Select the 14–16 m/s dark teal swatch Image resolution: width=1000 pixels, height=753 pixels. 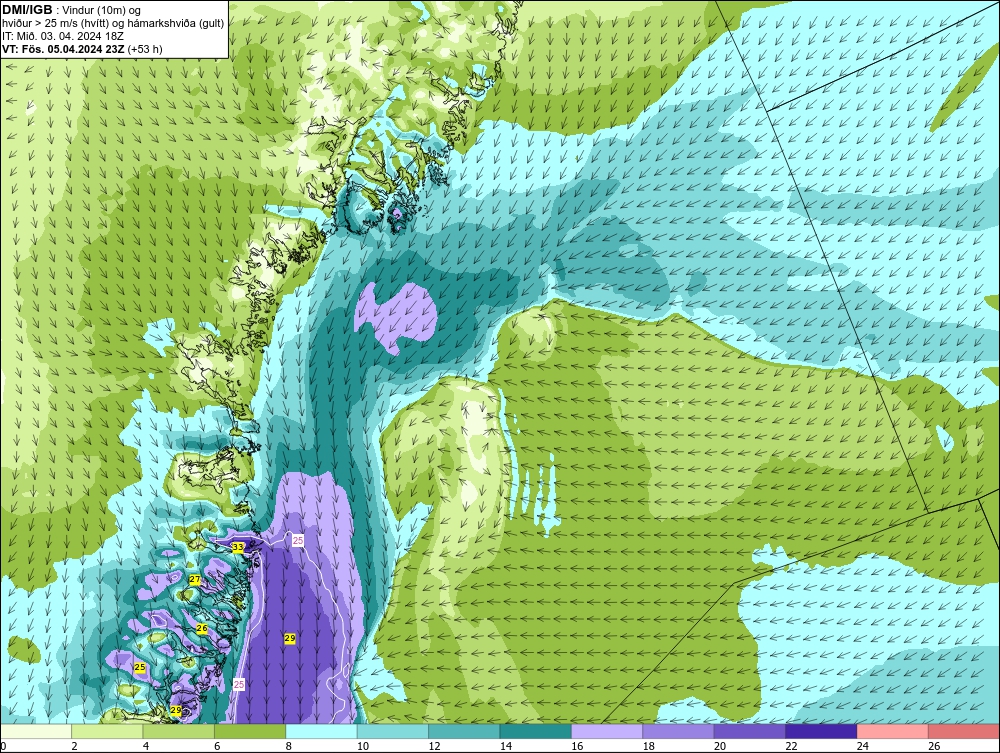pos(536,731)
